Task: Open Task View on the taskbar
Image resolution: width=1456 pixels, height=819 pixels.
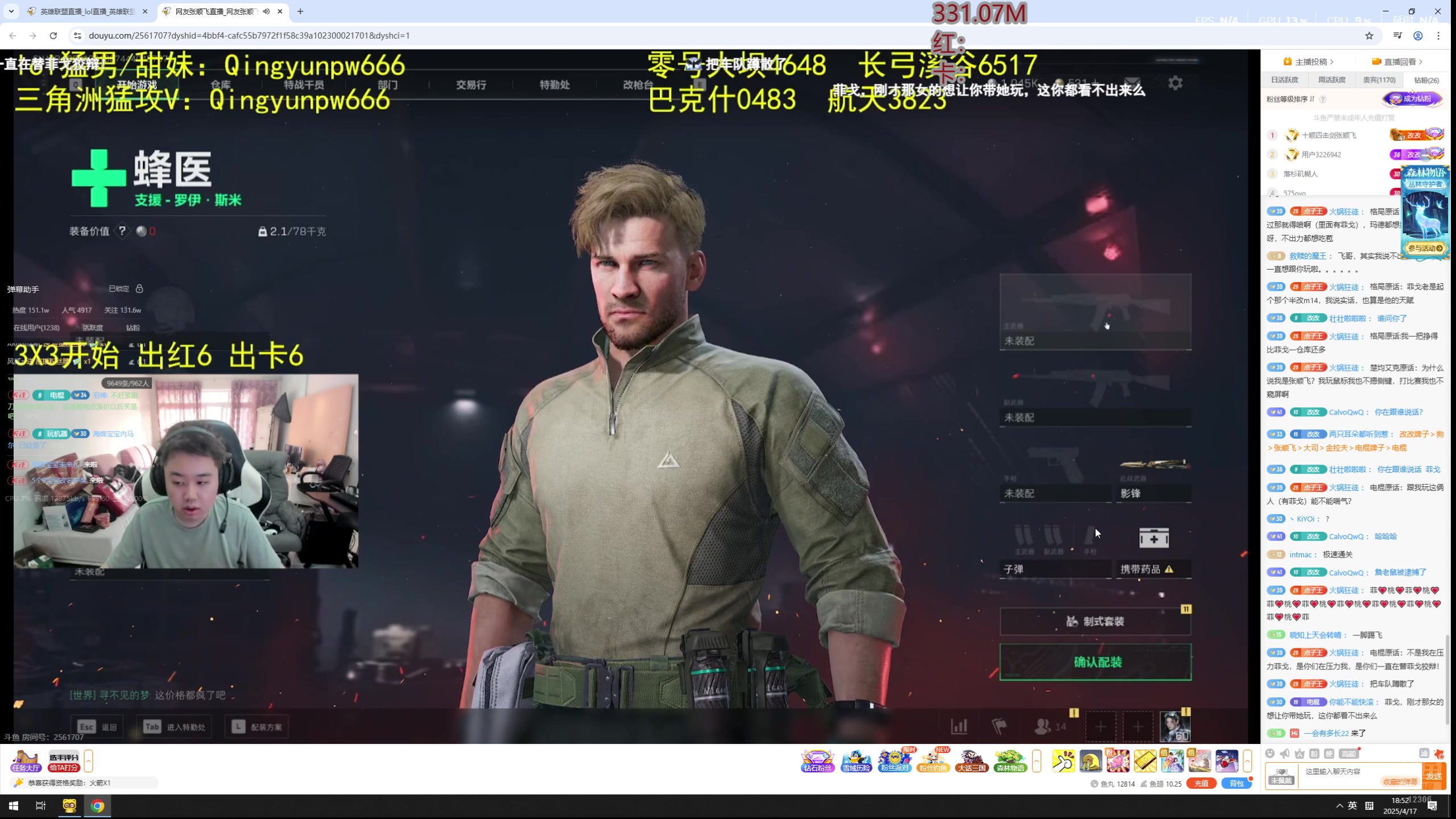Action: pos(41,805)
